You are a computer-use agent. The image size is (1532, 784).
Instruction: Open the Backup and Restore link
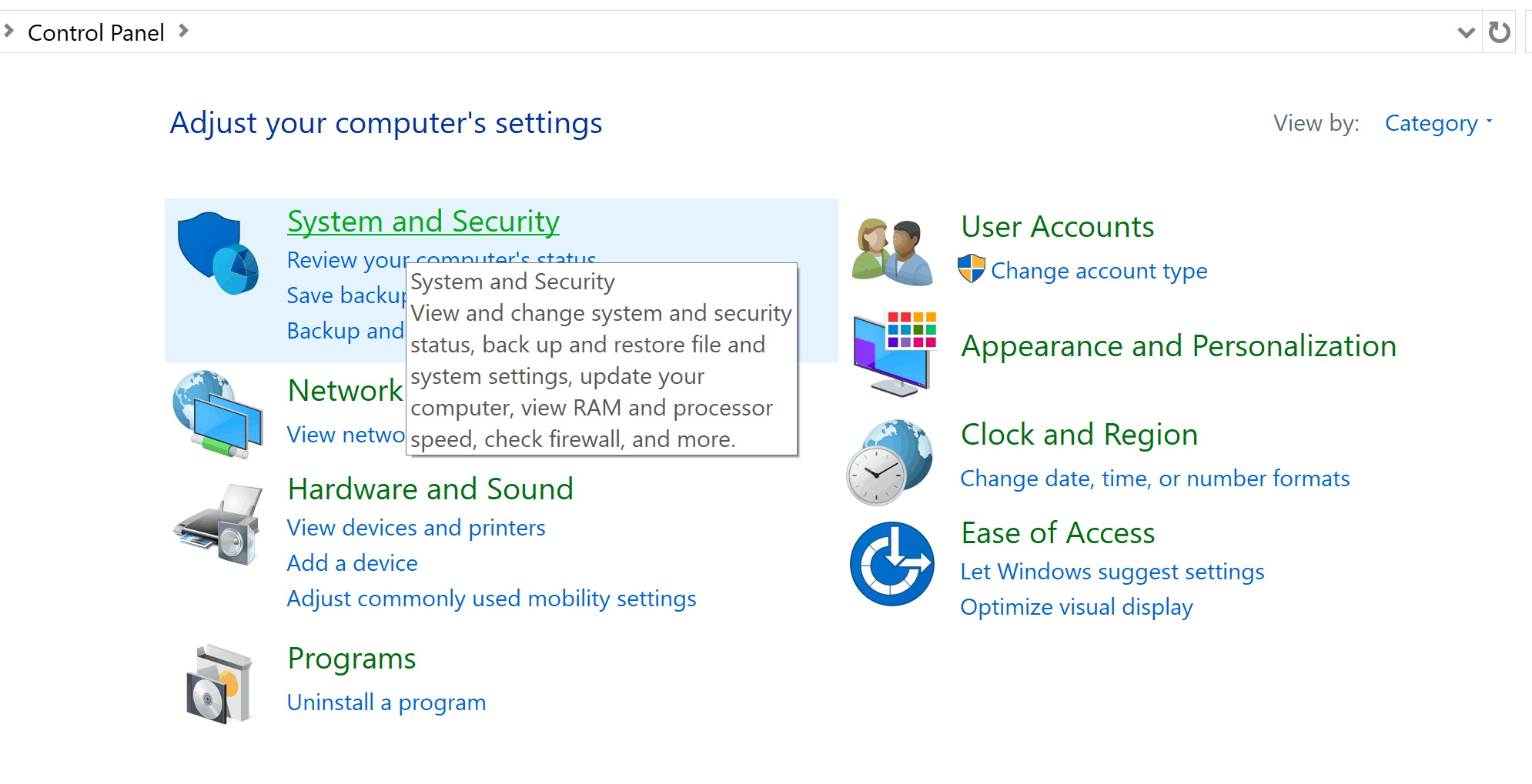click(346, 331)
